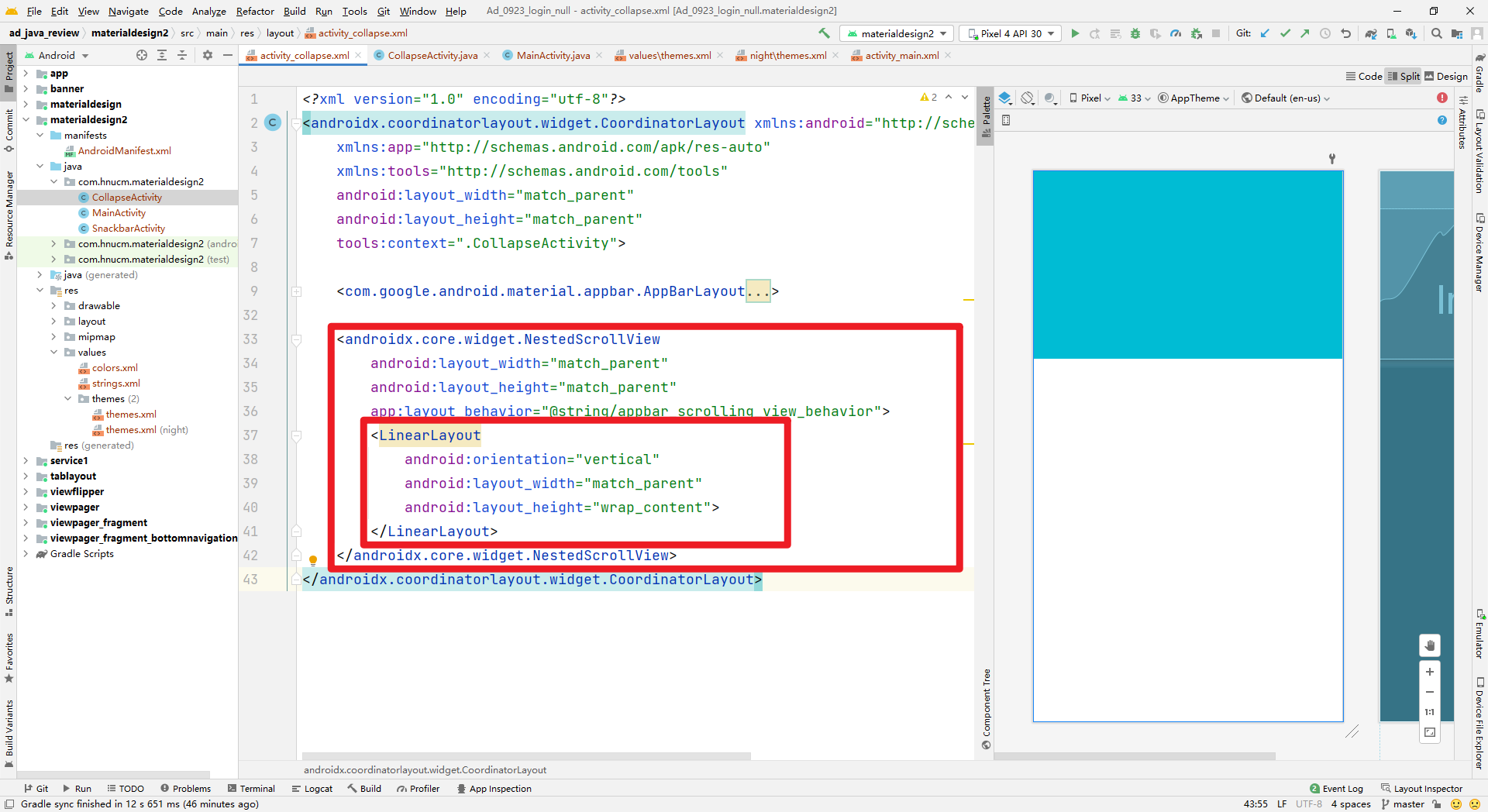Viewport: 1488px width, 812px height.
Task: Run the app with the green play icon
Action: pyautogui.click(x=1075, y=33)
